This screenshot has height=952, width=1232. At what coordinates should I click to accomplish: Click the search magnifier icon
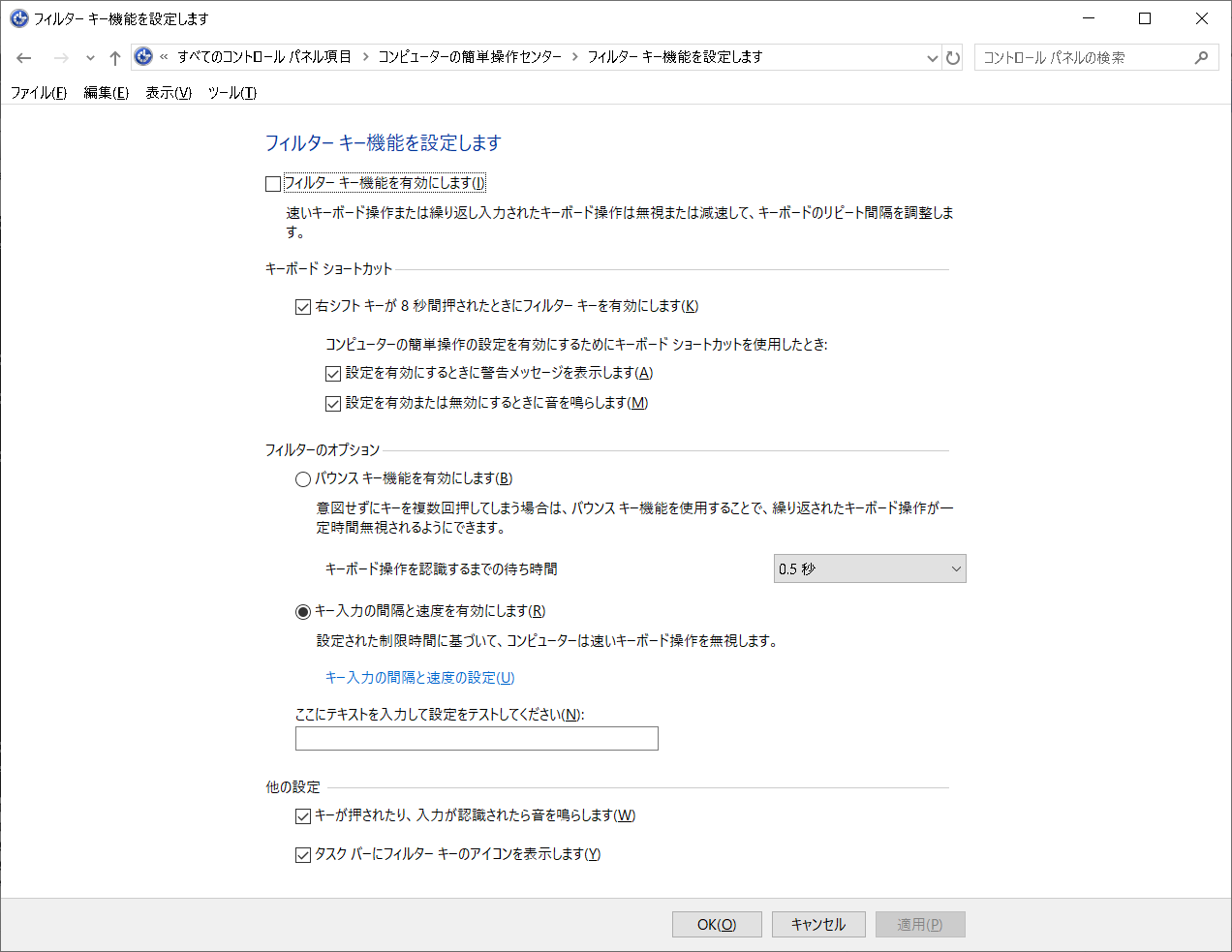(1201, 56)
